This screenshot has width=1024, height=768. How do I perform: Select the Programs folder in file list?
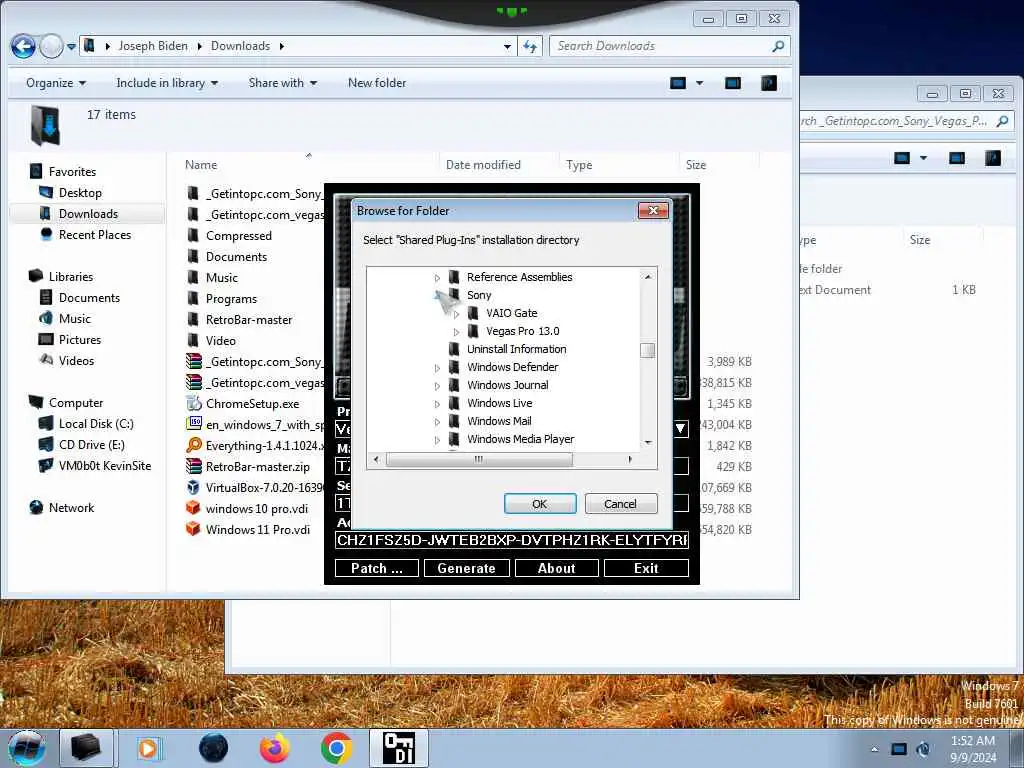pos(231,298)
